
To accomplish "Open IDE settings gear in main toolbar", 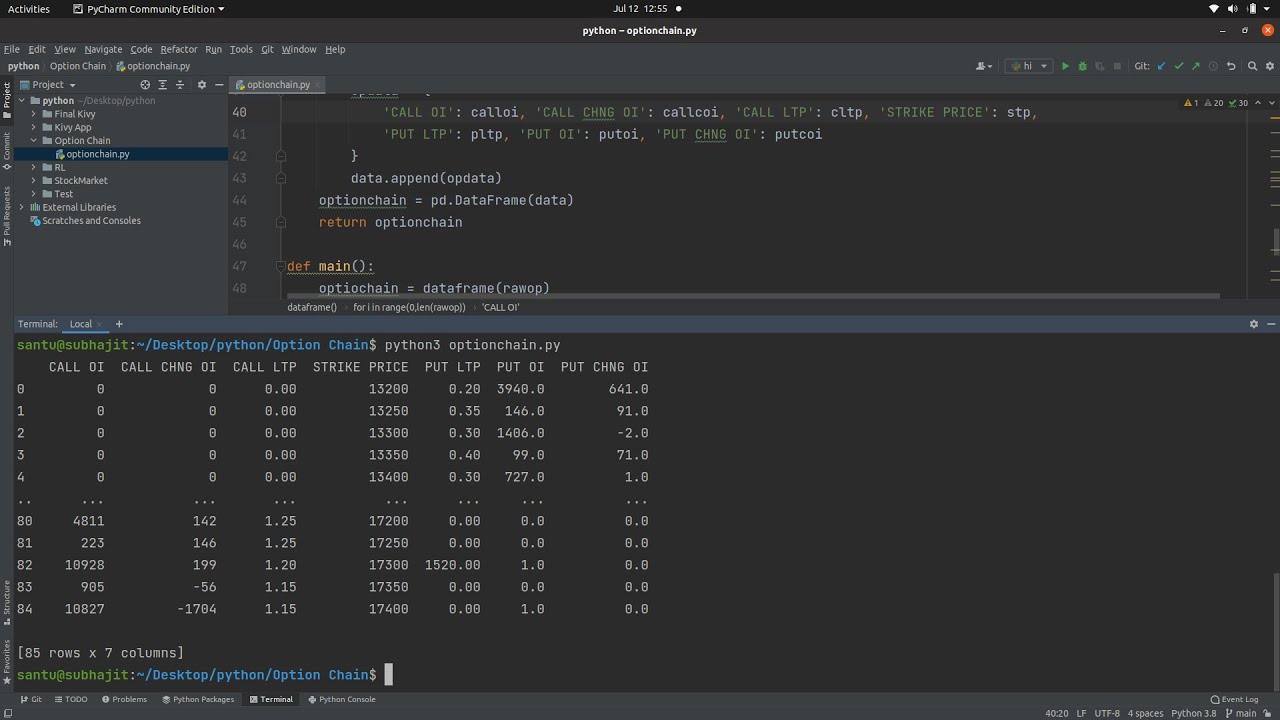I will click(1270, 66).
